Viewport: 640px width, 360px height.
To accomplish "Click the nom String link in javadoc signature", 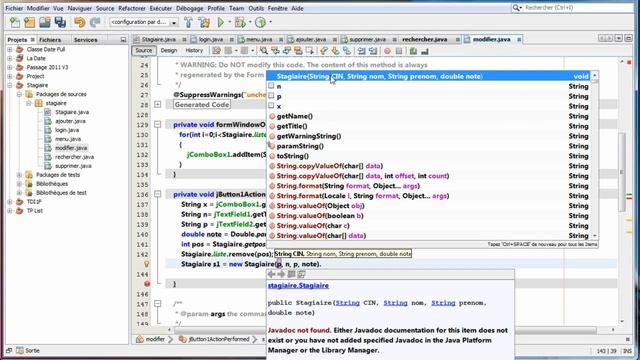I will click(395, 303).
